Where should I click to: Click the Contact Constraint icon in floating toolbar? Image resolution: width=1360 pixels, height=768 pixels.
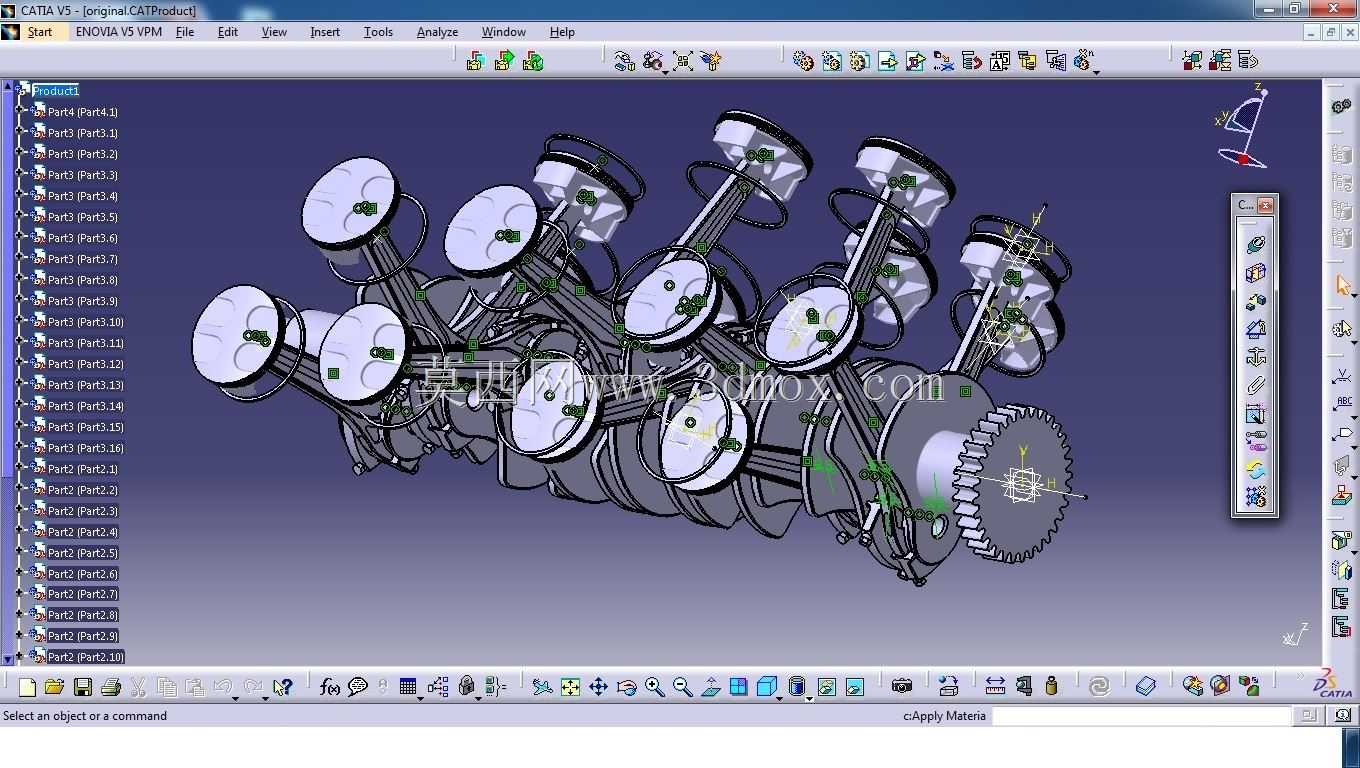(x=1256, y=272)
